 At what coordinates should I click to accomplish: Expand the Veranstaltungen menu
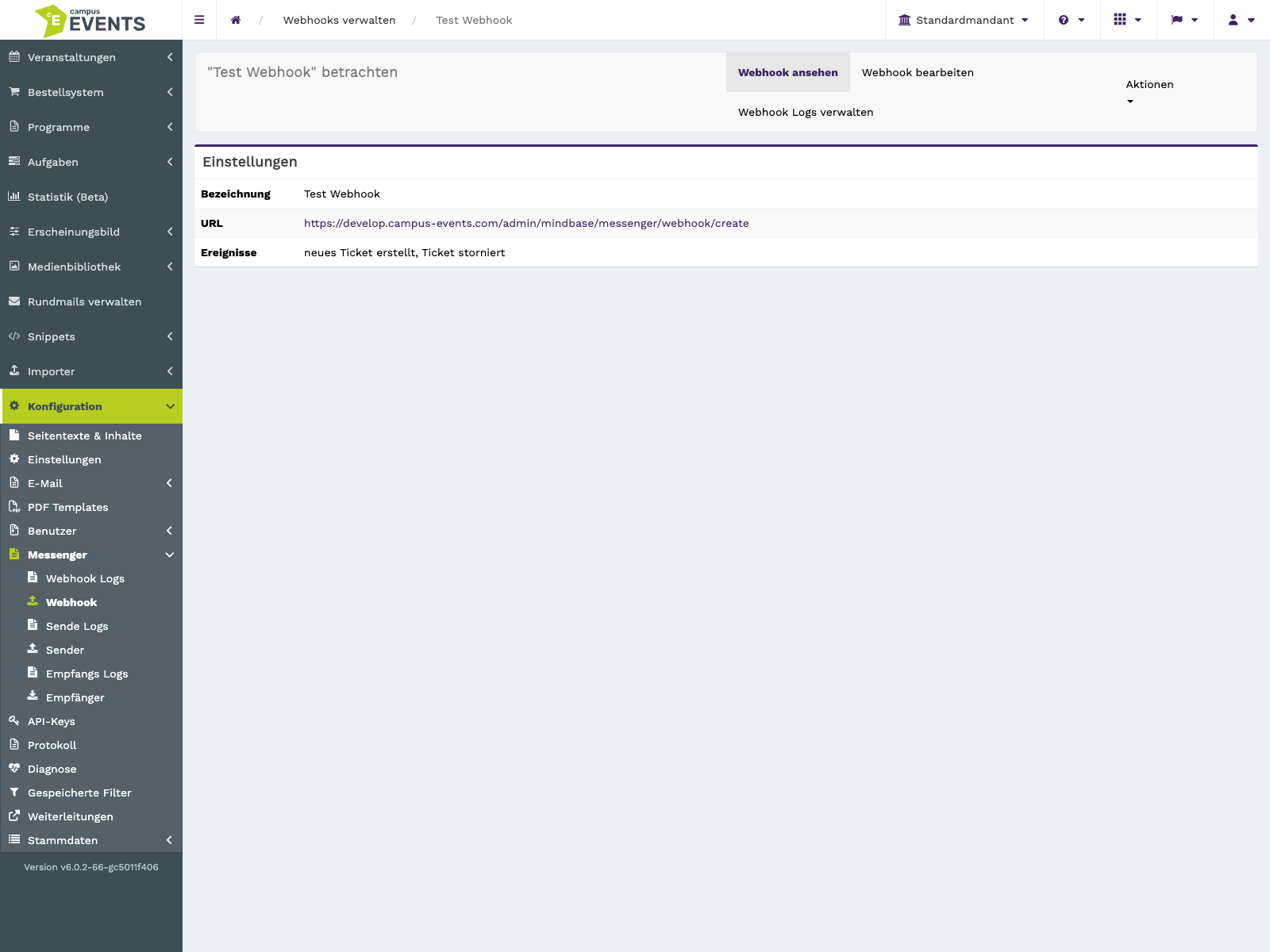(91, 57)
